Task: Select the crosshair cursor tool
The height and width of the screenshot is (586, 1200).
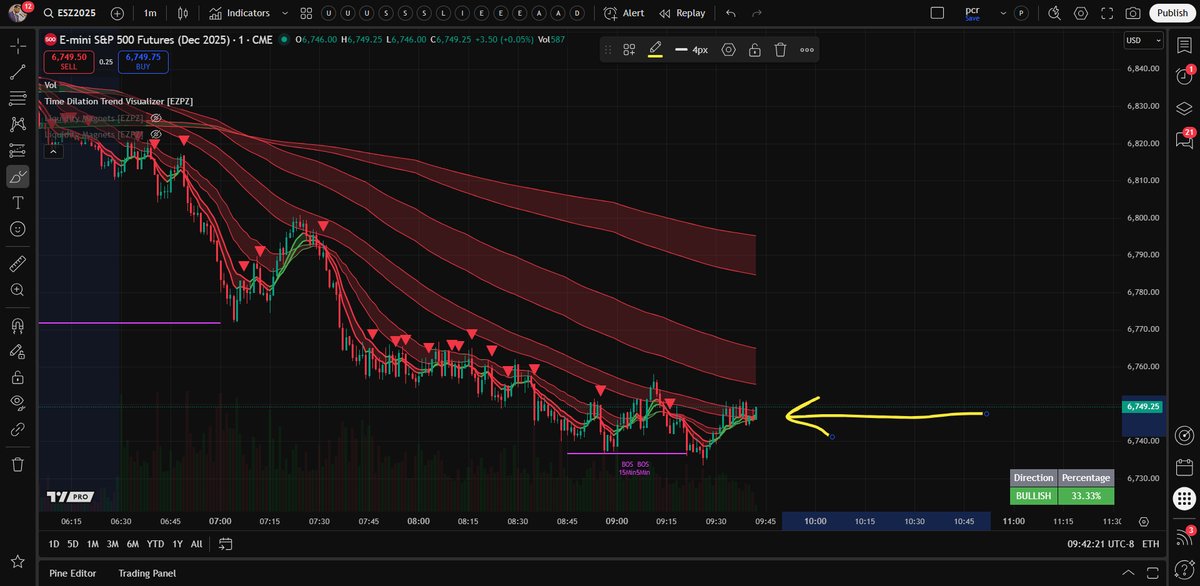Action: click(x=18, y=46)
